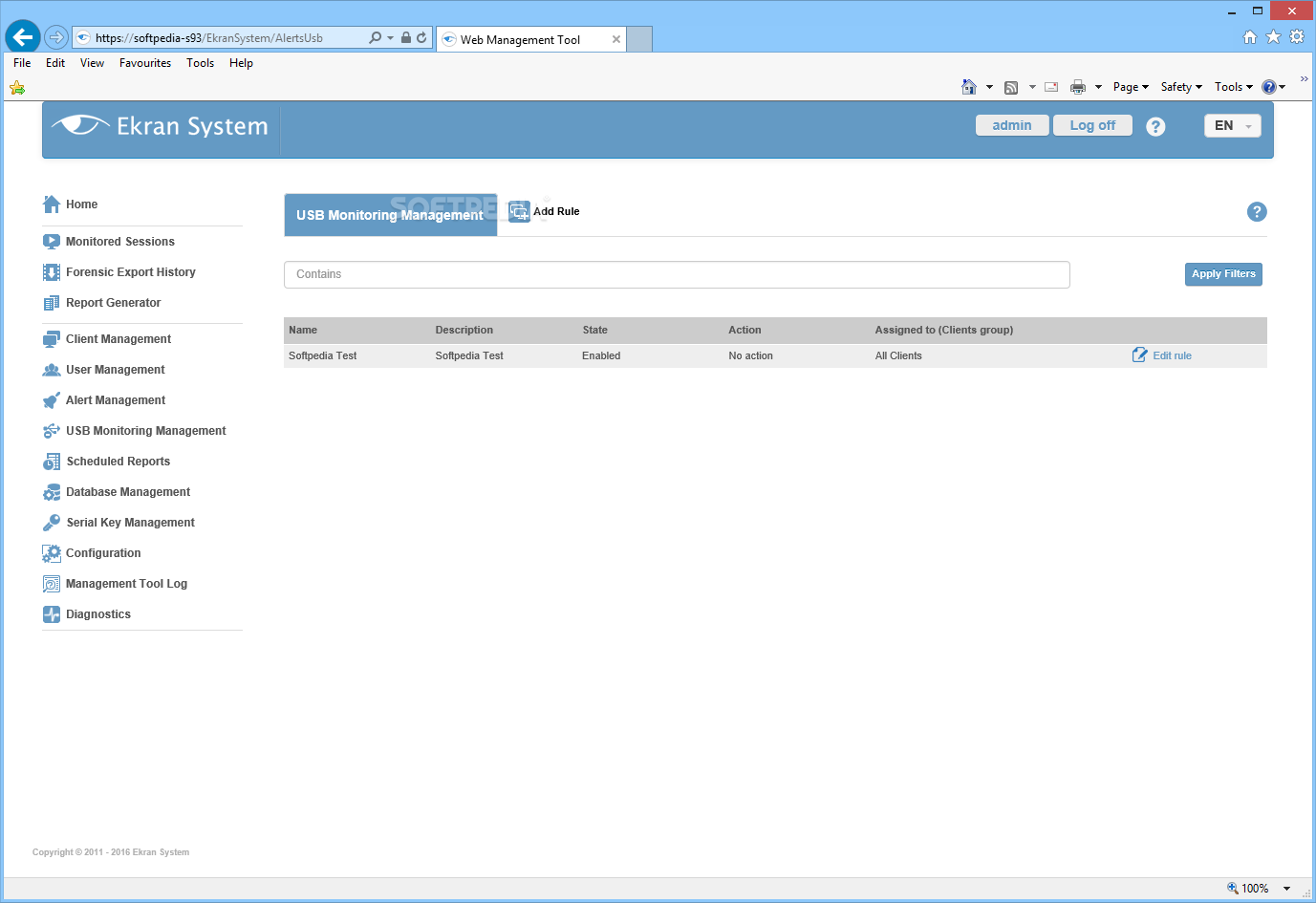Click the Forensic Export History icon
1316x903 pixels.
click(x=52, y=272)
